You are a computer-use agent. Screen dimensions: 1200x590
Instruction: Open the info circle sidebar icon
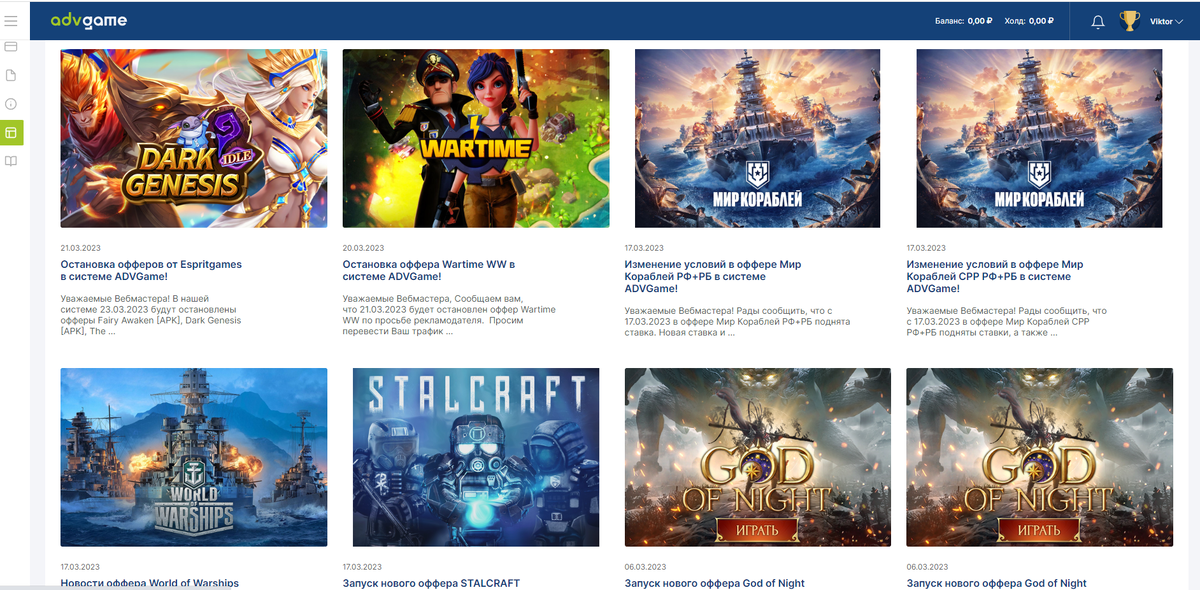point(11,103)
